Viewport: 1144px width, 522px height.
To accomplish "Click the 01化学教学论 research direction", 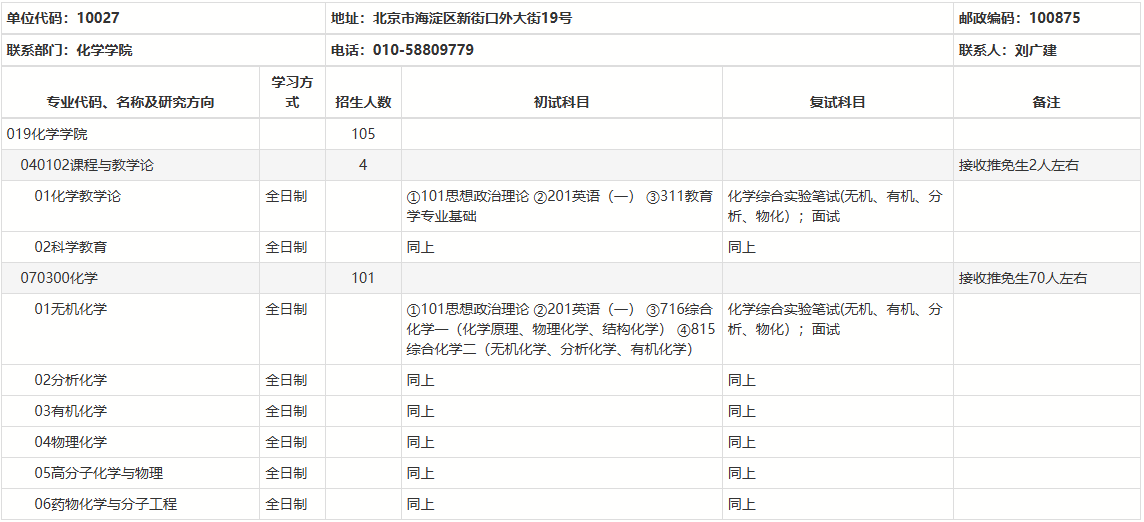I will point(78,197).
